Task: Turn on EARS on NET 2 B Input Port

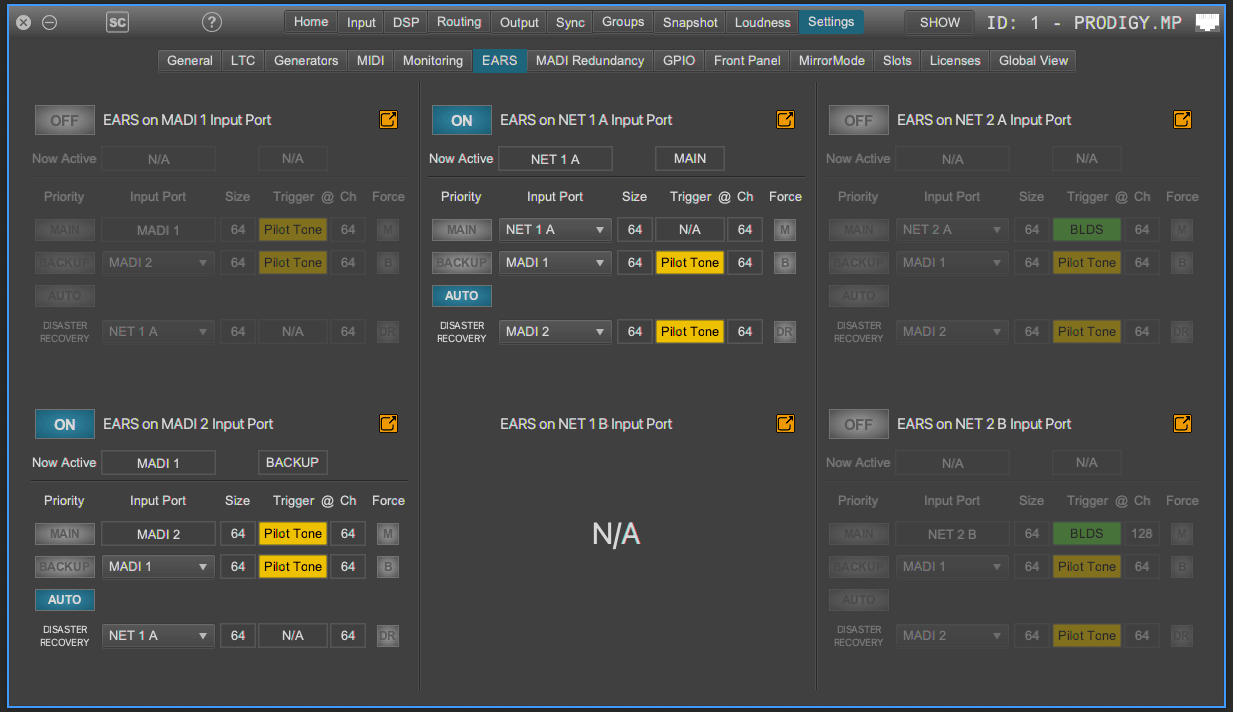Action: point(859,424)
